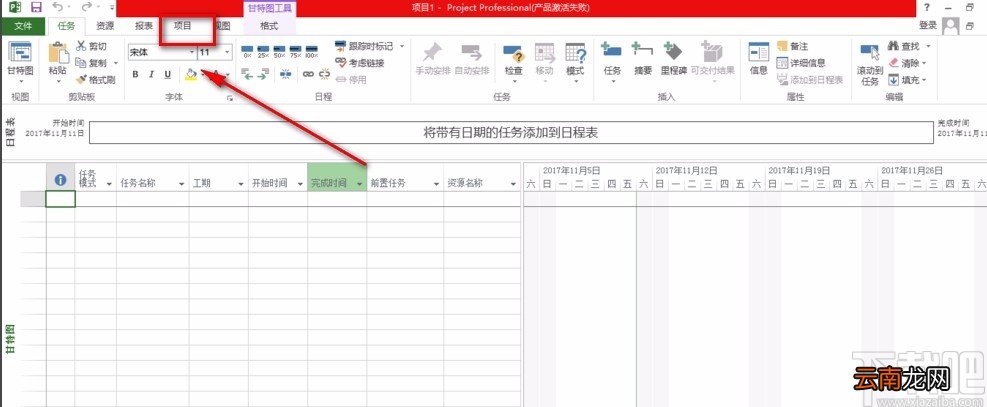
Task: Toggle italic I formatting
Action: (x=151, y=74)
